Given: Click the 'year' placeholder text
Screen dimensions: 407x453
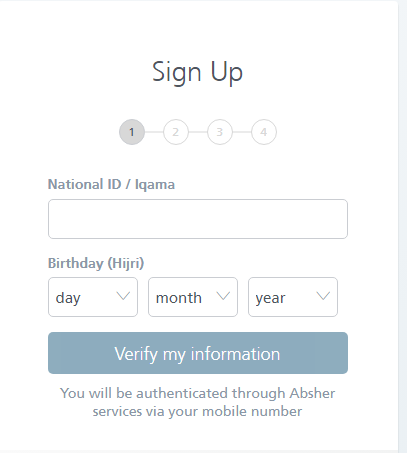Looking at the screenshot, I should [x=270, y=299].
